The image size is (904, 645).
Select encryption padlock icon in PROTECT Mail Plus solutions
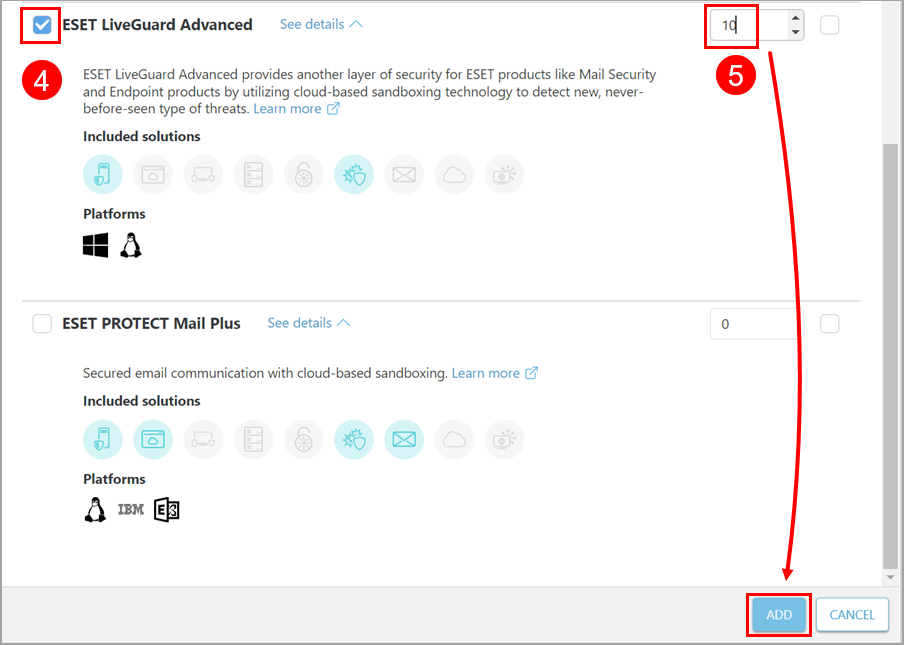coord(303,439)
